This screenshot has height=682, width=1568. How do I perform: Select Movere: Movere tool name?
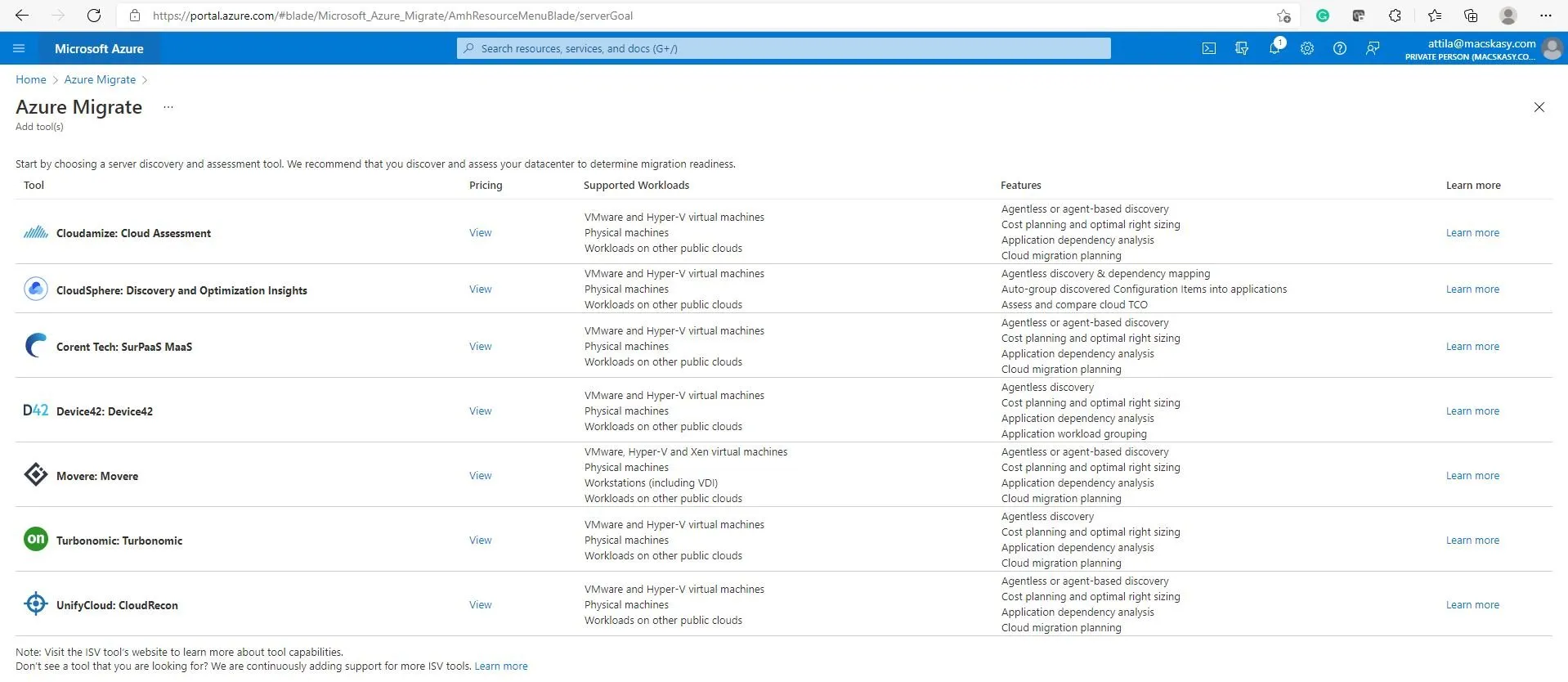pos(97,476)
